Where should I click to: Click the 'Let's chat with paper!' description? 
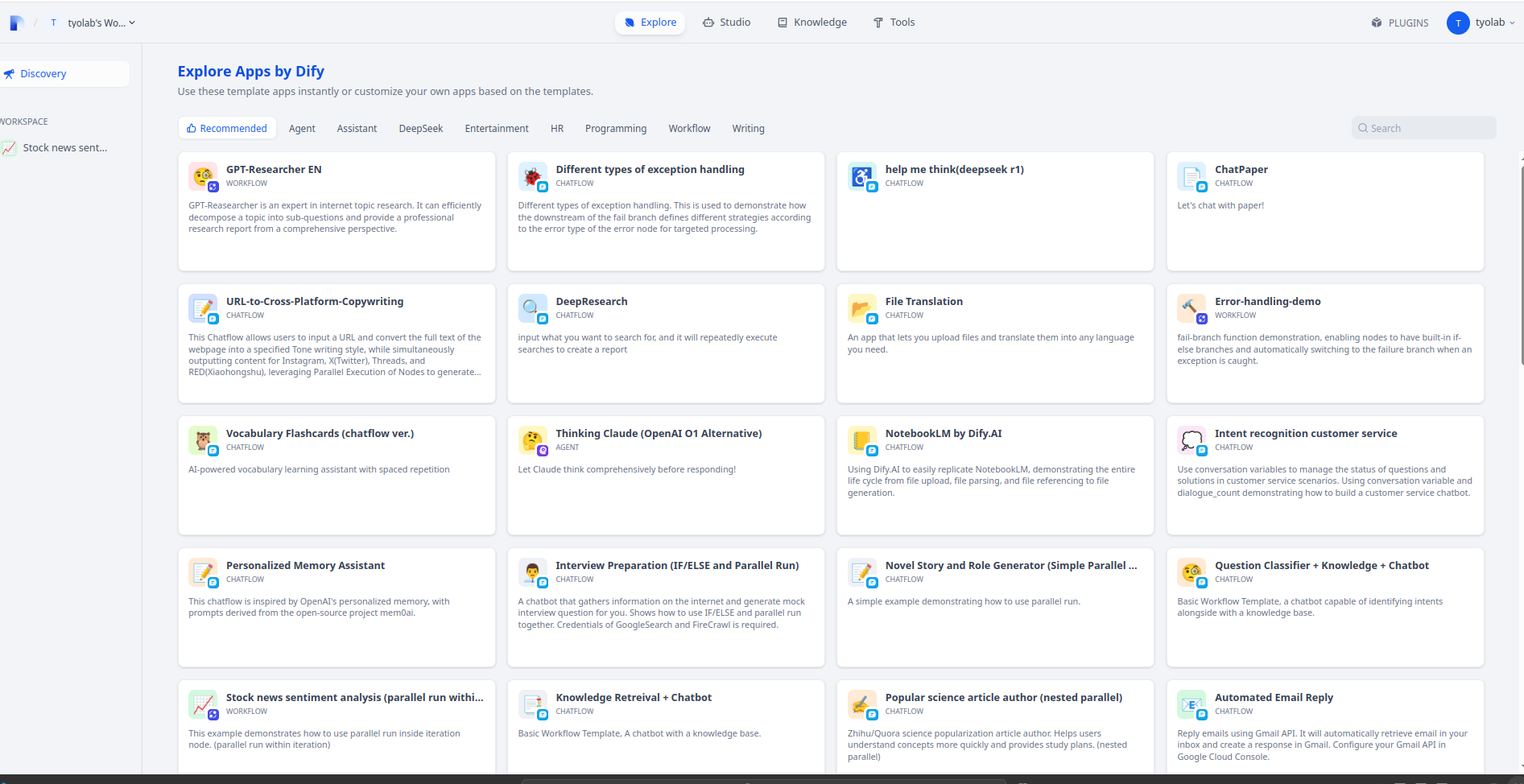pyautogui.click(x=1220, y=205)
